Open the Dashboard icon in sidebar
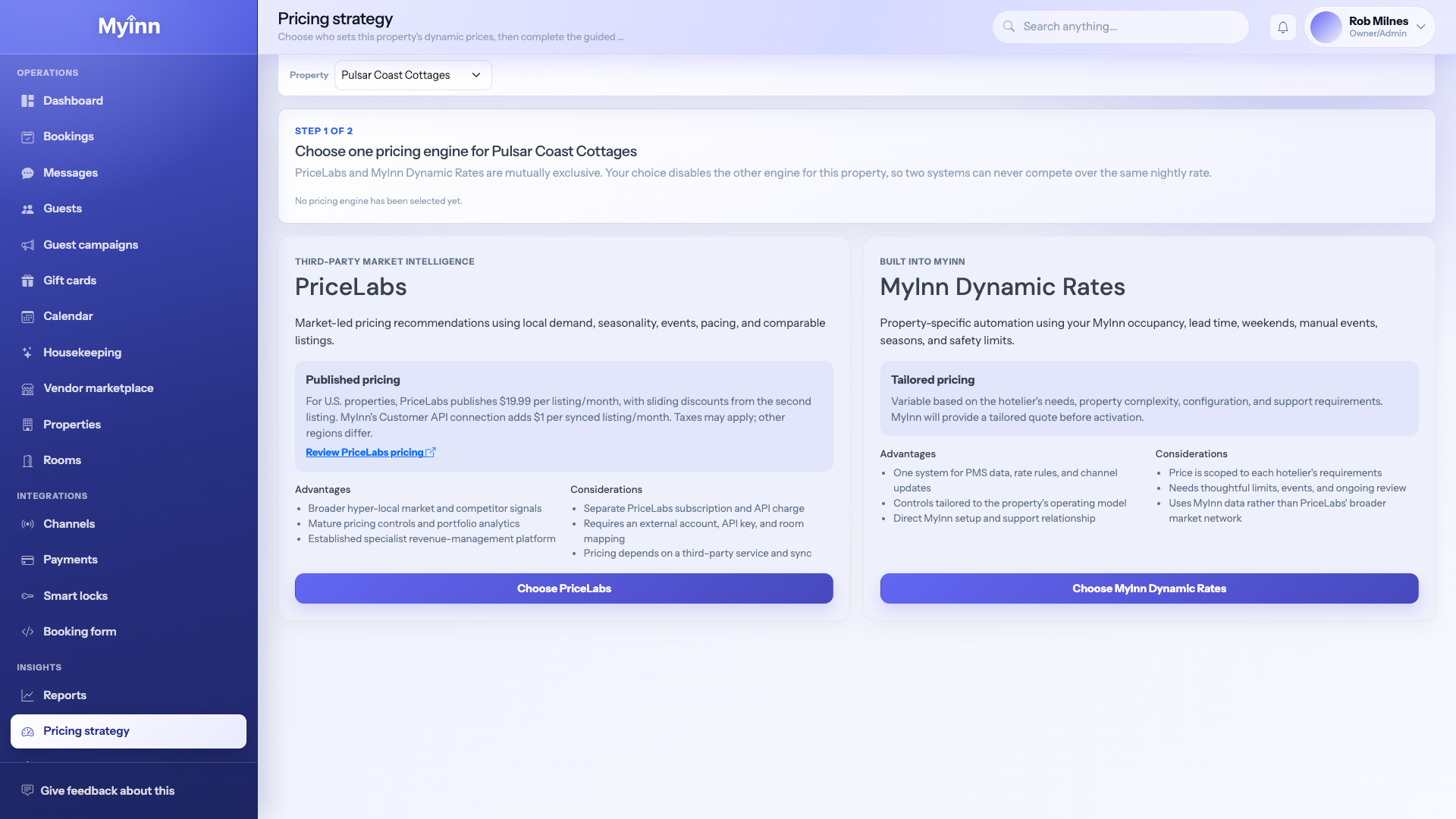 28,101
